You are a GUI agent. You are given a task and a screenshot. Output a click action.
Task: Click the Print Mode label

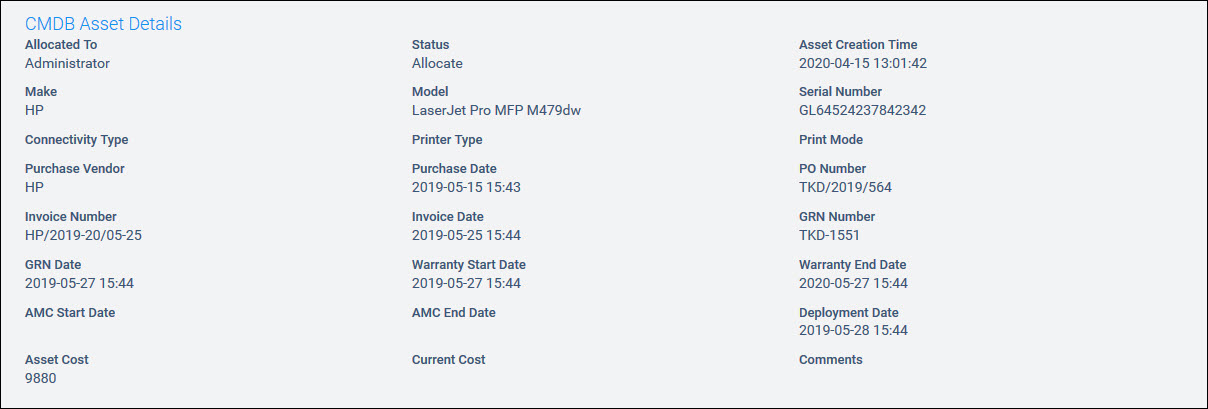830,140
